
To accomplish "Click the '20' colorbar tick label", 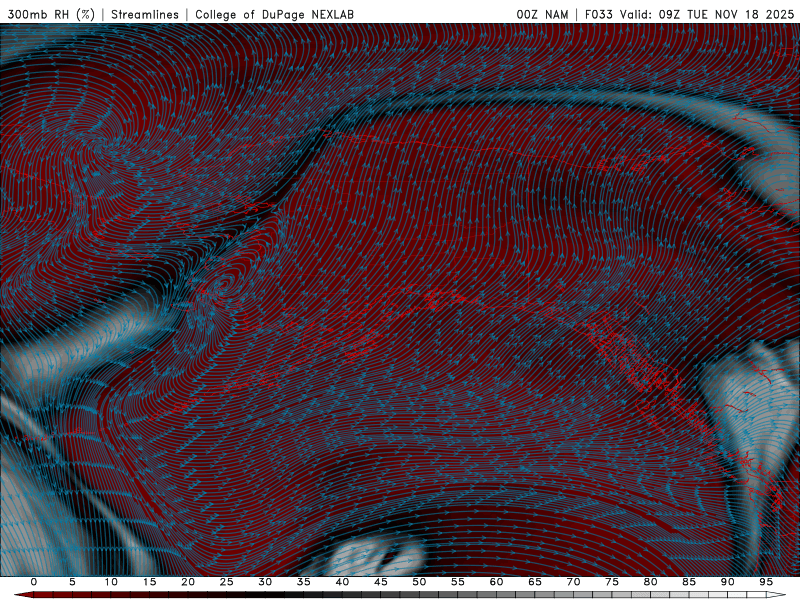I will (x=188, y=582).
